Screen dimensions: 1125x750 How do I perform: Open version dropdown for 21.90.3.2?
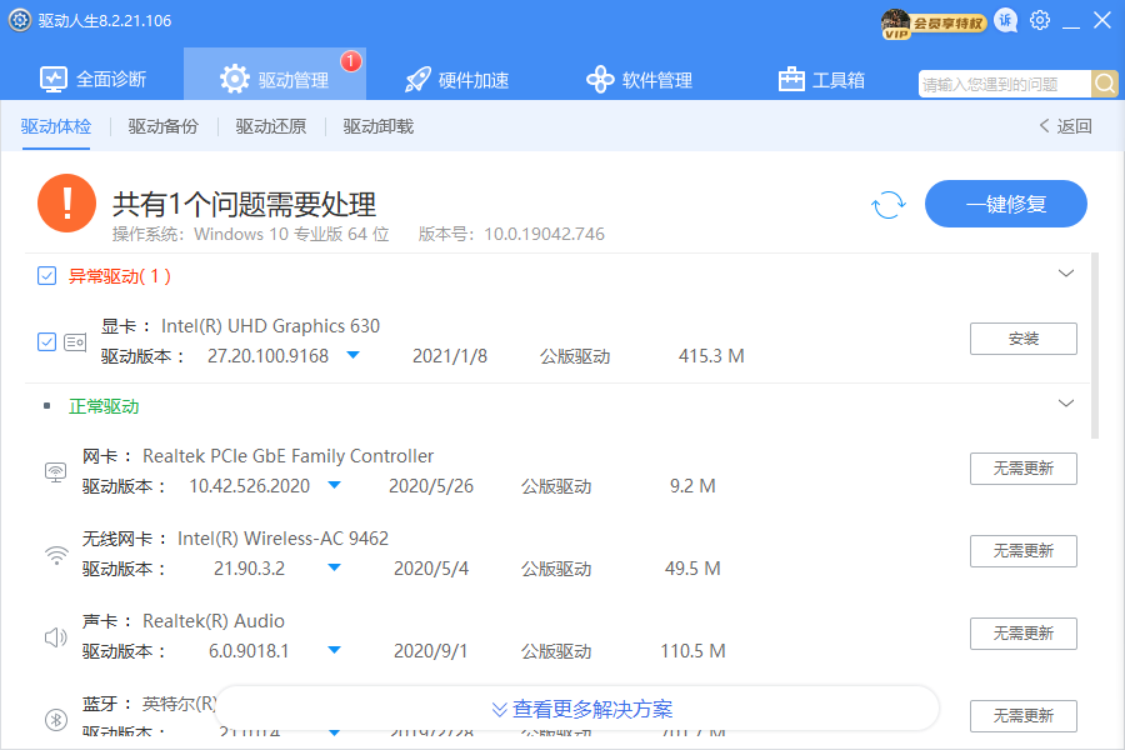(x=334, y=567)
